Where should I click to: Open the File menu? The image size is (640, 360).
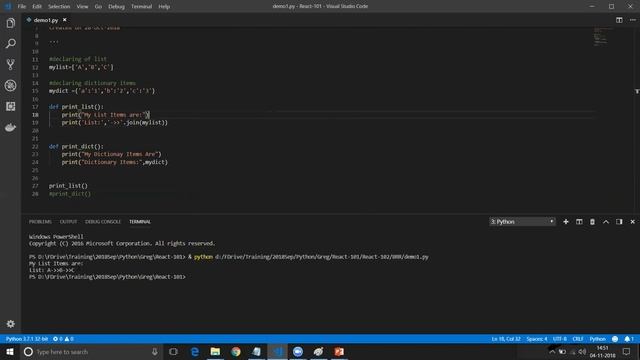22,7
